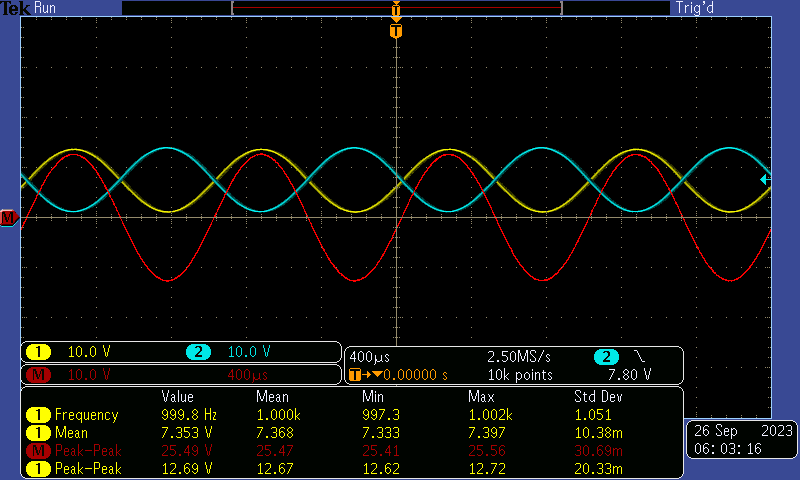Click the 400µs timebase readout
This screenshot has height=480, width=800.
point(369,357)
